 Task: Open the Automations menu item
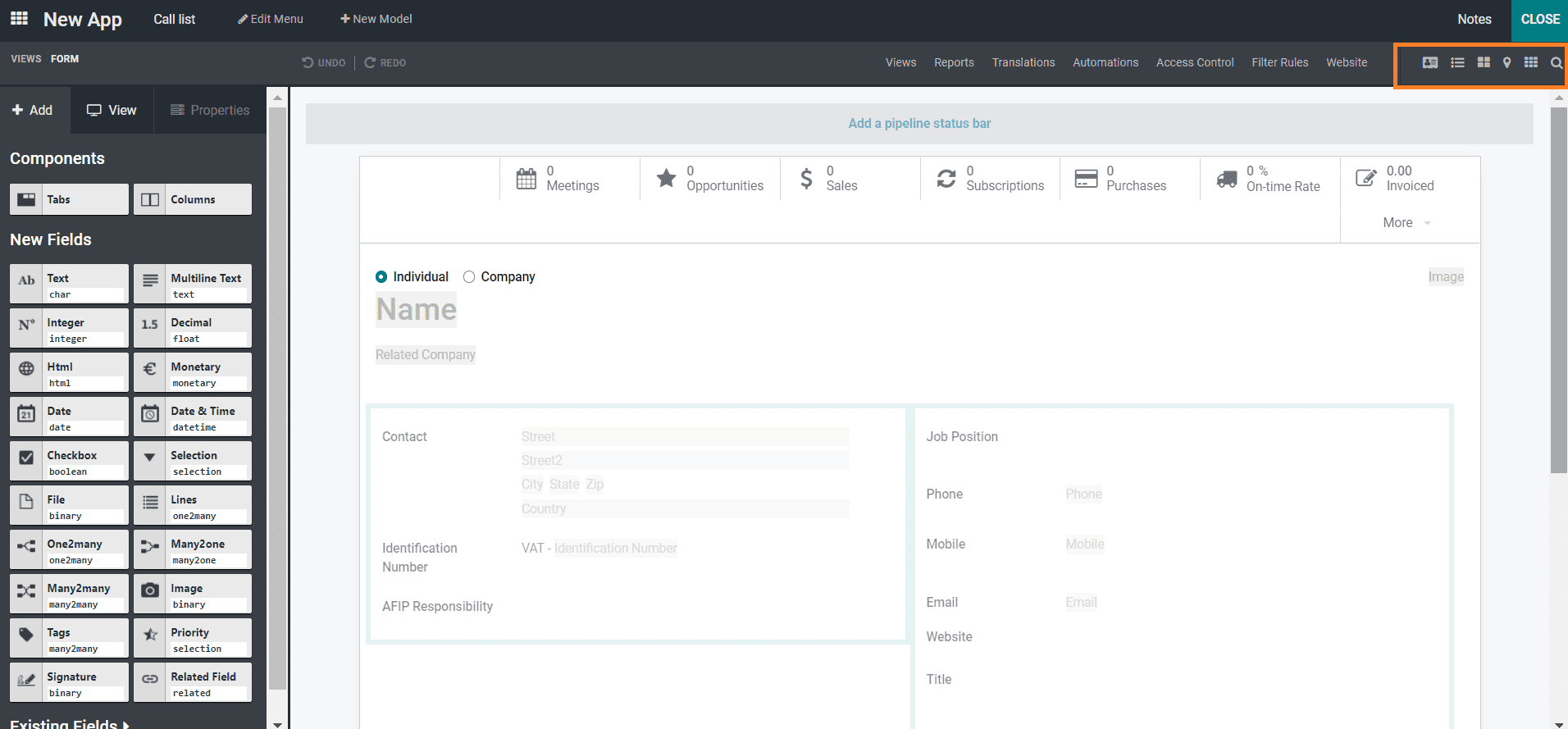[1105, 62]
